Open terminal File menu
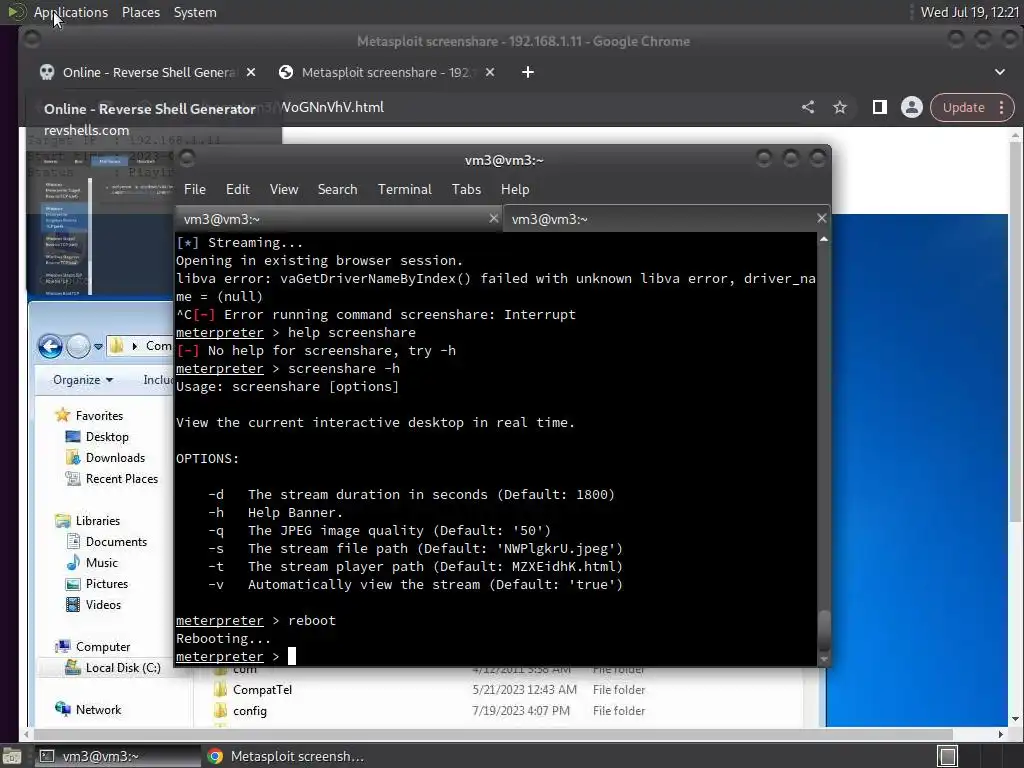The height and width of the screenshot is (768, 1024). pyautogui.click(x=195, y=189)
